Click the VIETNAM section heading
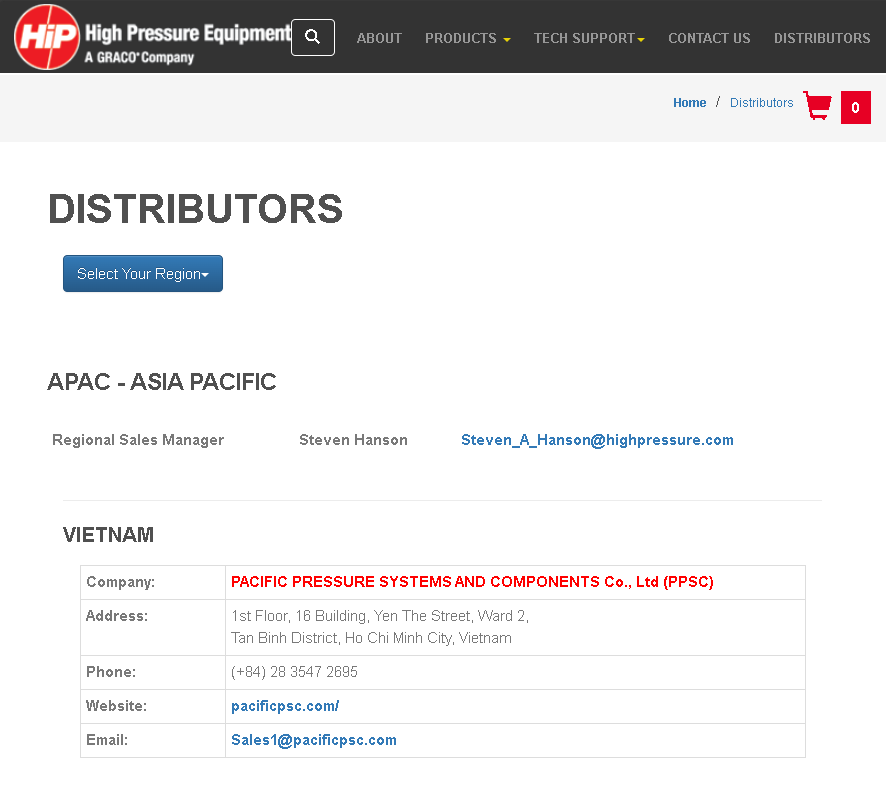886x791 pixels. [x=108, y=535]
